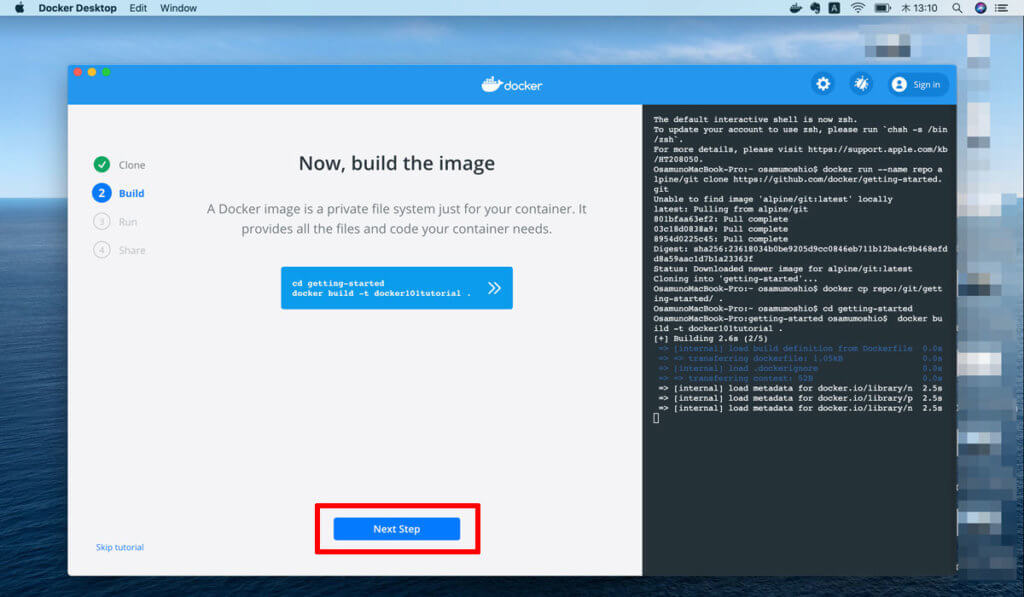Open Spotlight search magnifier icon

pyautogui.click(x=957, y=8)
